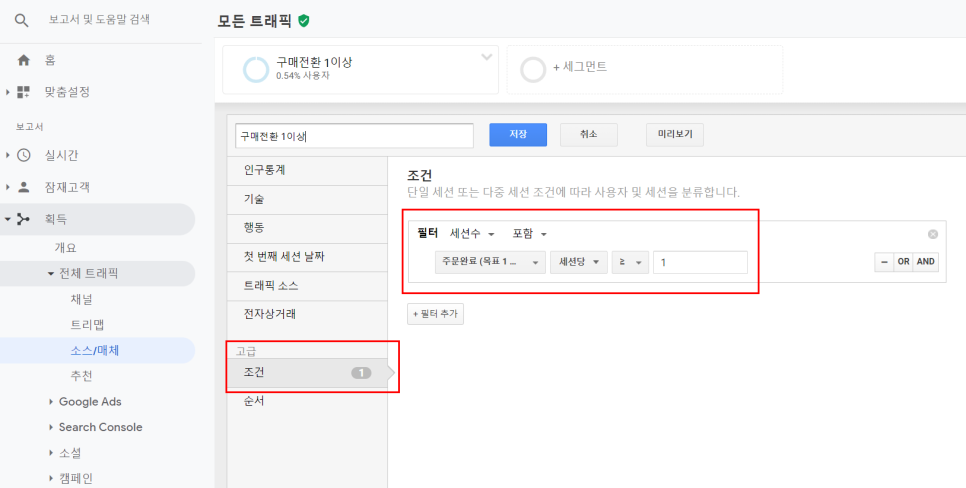The image size is (966, 488).
Task: Expand the Search Console tree arrow
Action: point(51,428)
